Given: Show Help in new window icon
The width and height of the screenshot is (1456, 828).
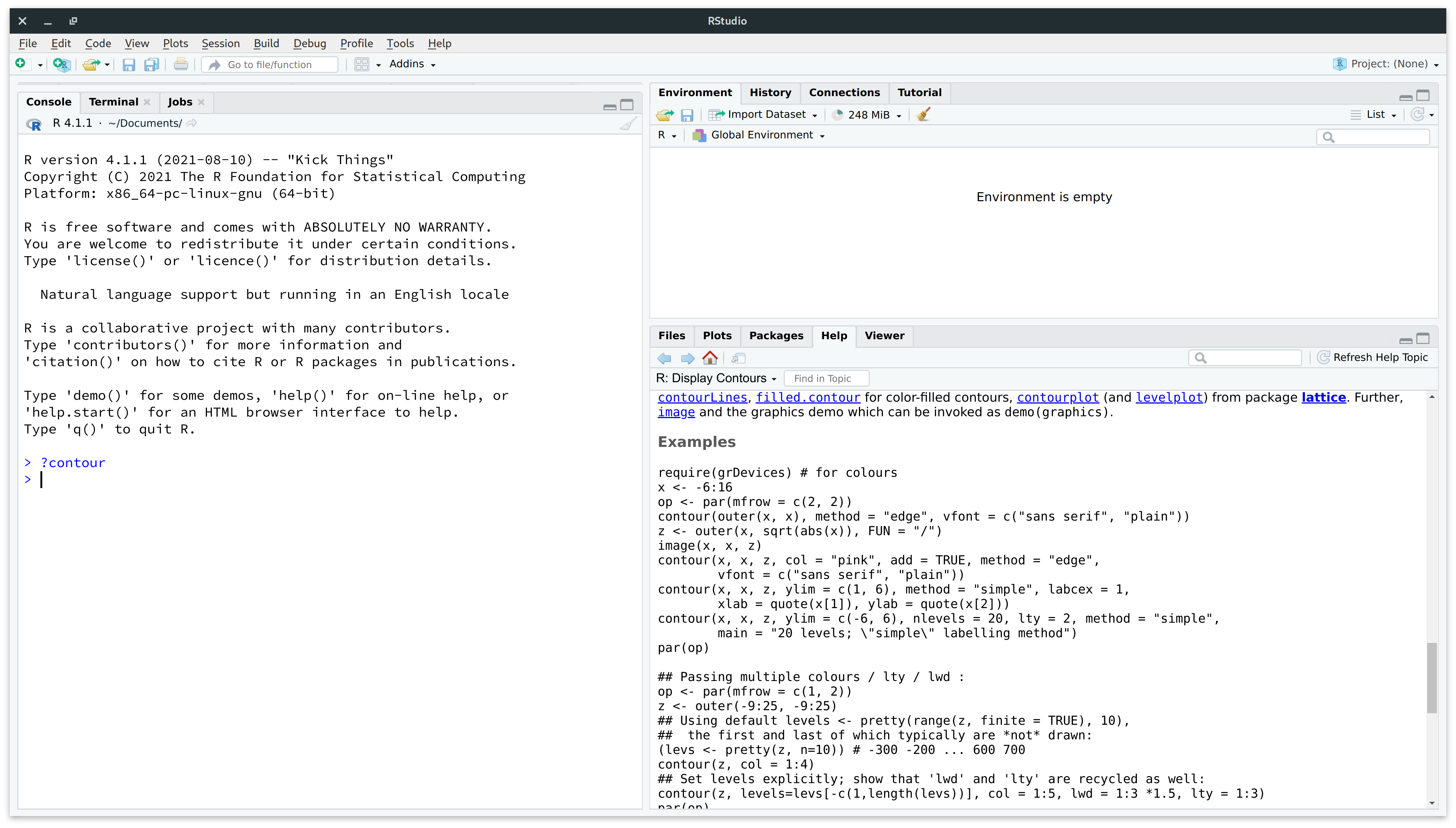Looking at the screenshot, I should [x=738, y=358].
